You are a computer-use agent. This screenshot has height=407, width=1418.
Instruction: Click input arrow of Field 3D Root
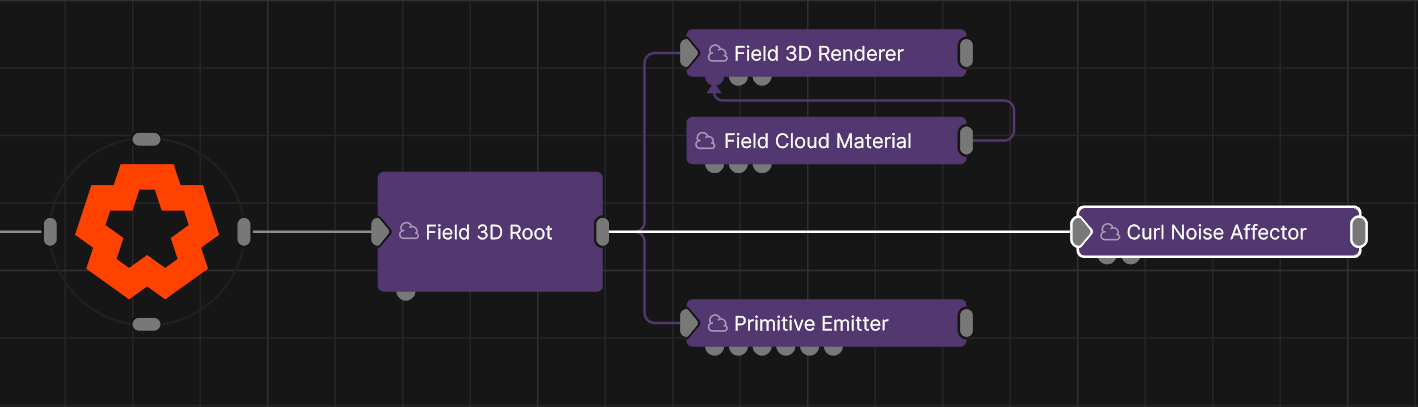pos(380,232)
